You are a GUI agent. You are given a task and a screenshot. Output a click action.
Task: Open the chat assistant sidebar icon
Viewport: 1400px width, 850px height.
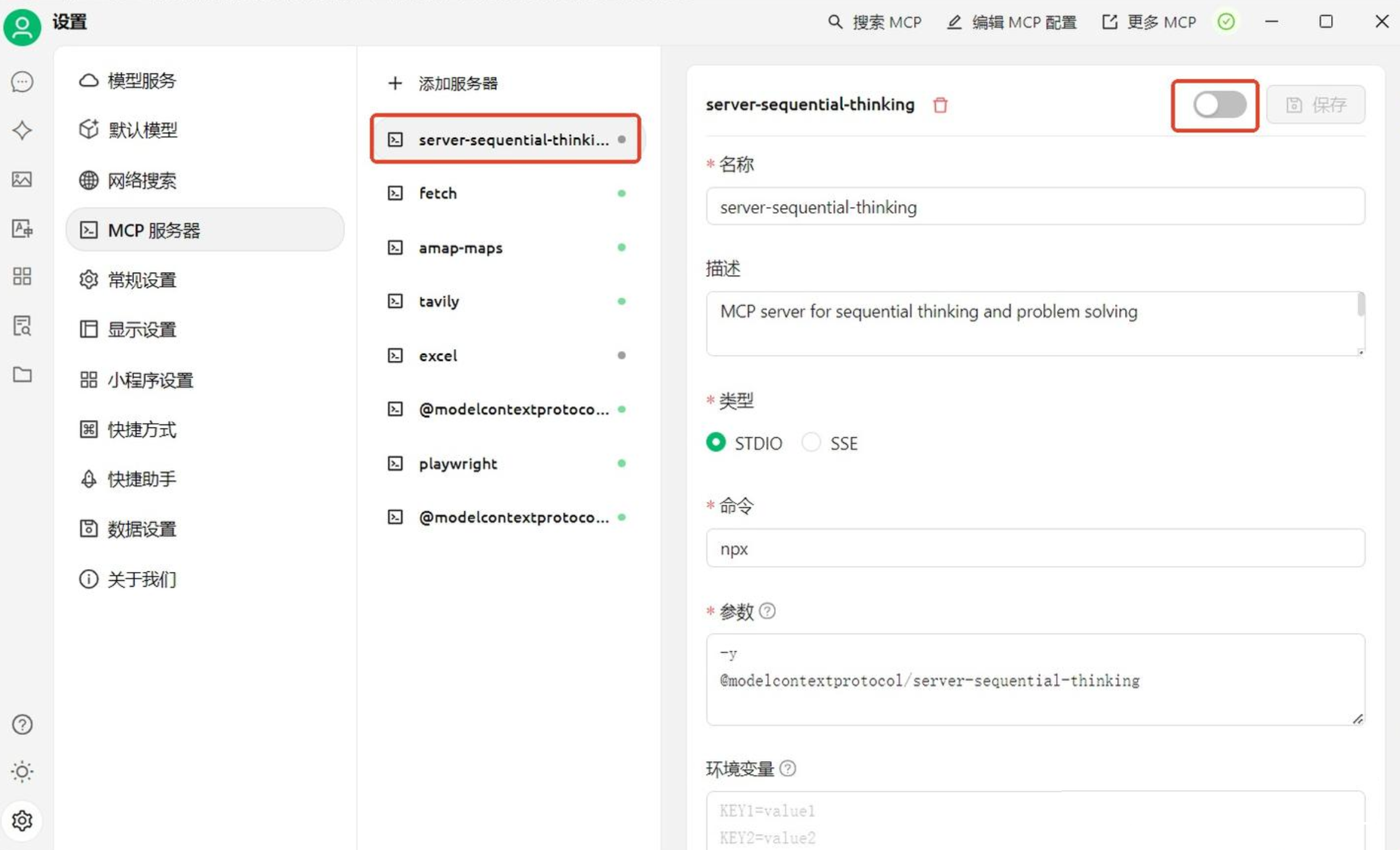tap(22, 81)
